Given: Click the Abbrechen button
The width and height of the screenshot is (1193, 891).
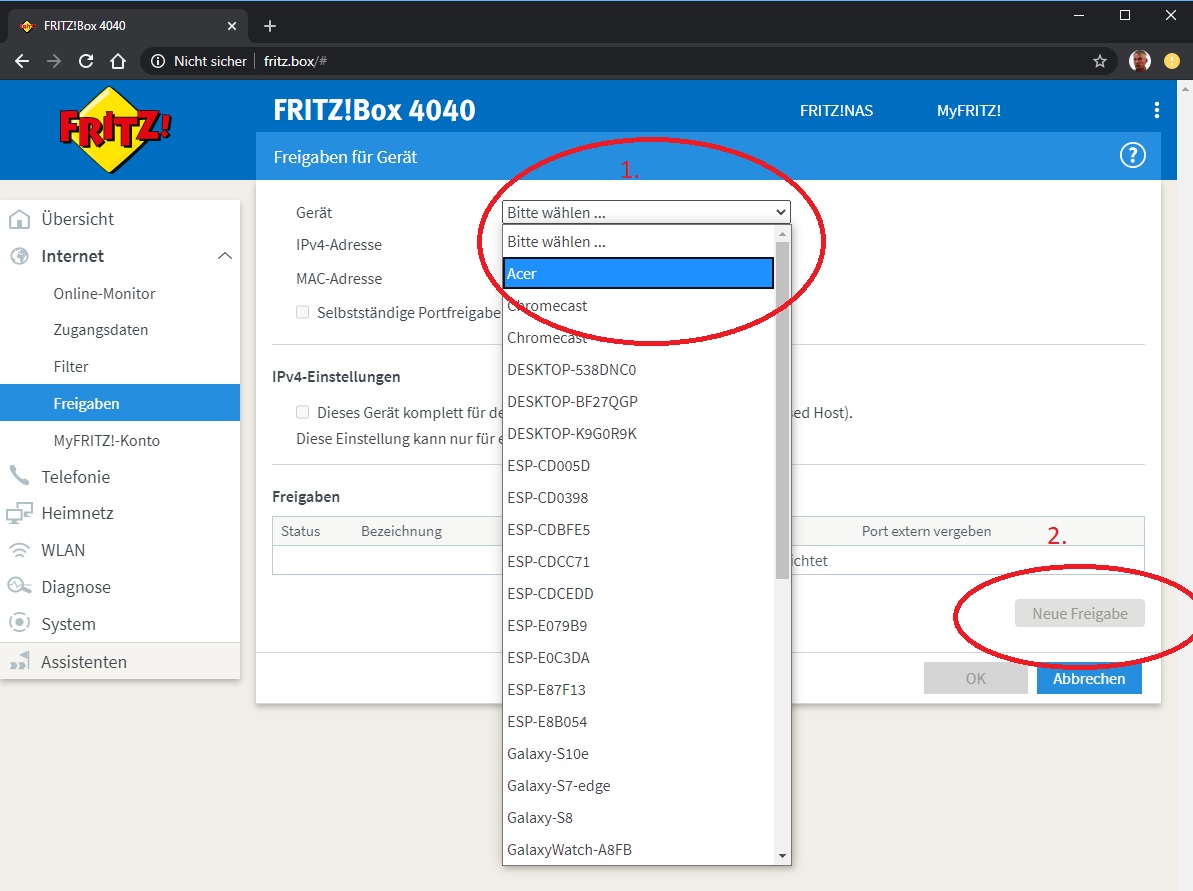Looking at the screenshot, I should point(1088,678).
